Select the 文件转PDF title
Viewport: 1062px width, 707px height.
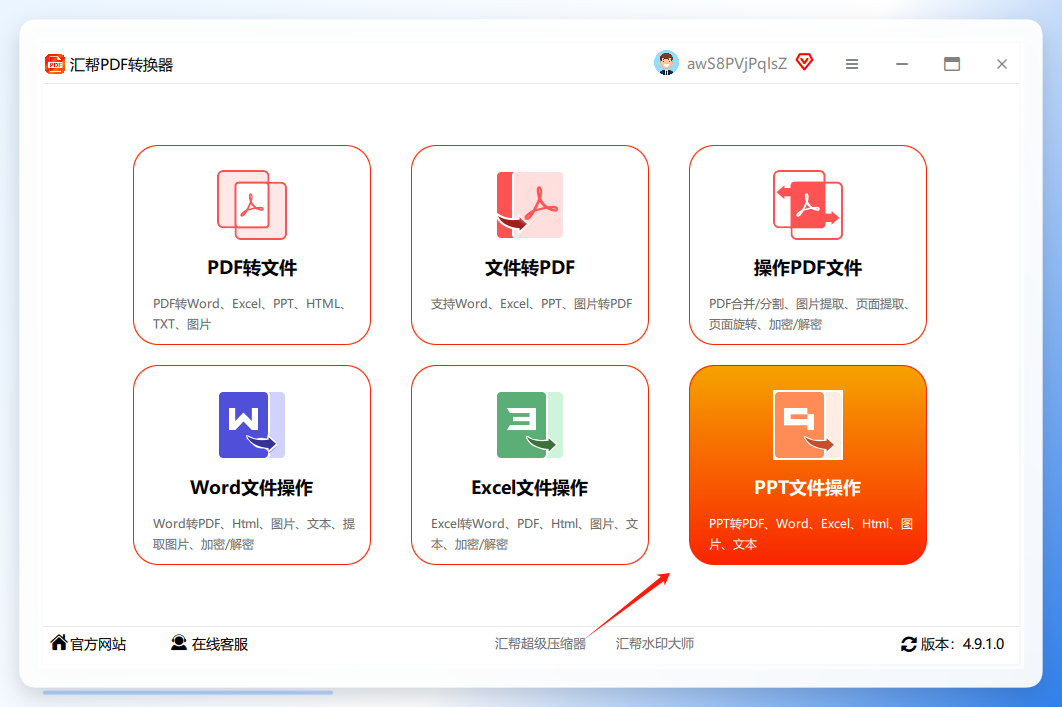tap(530, 267)
